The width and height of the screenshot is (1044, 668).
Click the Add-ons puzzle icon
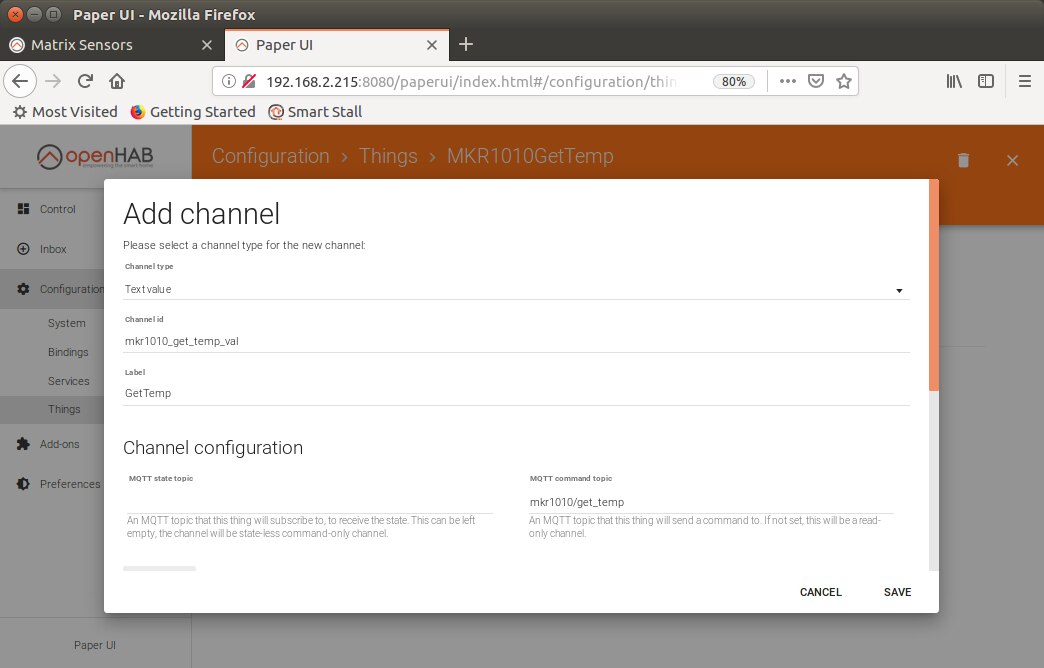tap(23, 444)
